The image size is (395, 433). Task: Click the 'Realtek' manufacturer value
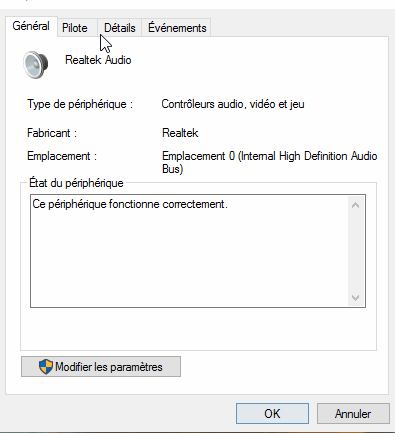pos(180,133)
